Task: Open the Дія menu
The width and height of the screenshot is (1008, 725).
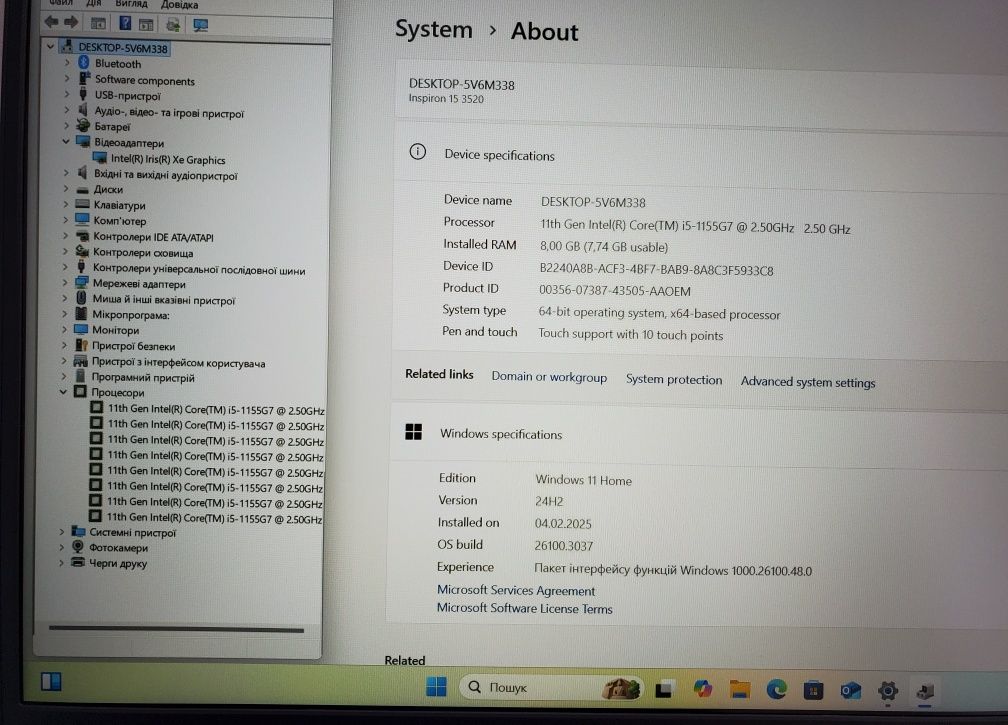Action: coord(94,3)
